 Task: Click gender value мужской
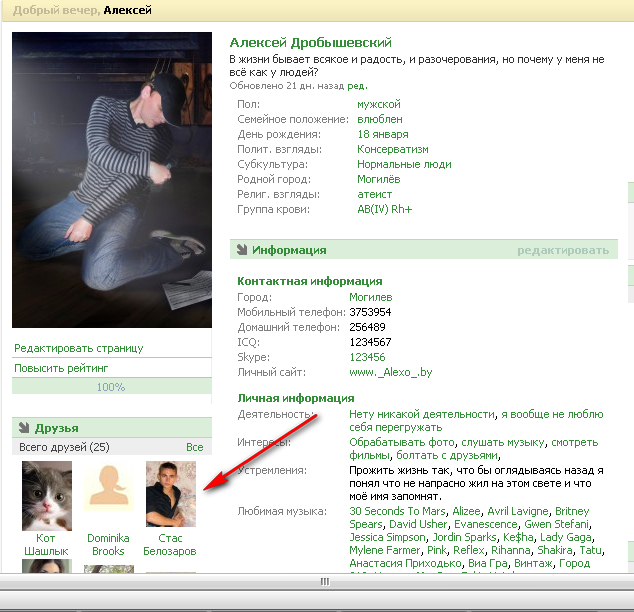tap(379, 104)
